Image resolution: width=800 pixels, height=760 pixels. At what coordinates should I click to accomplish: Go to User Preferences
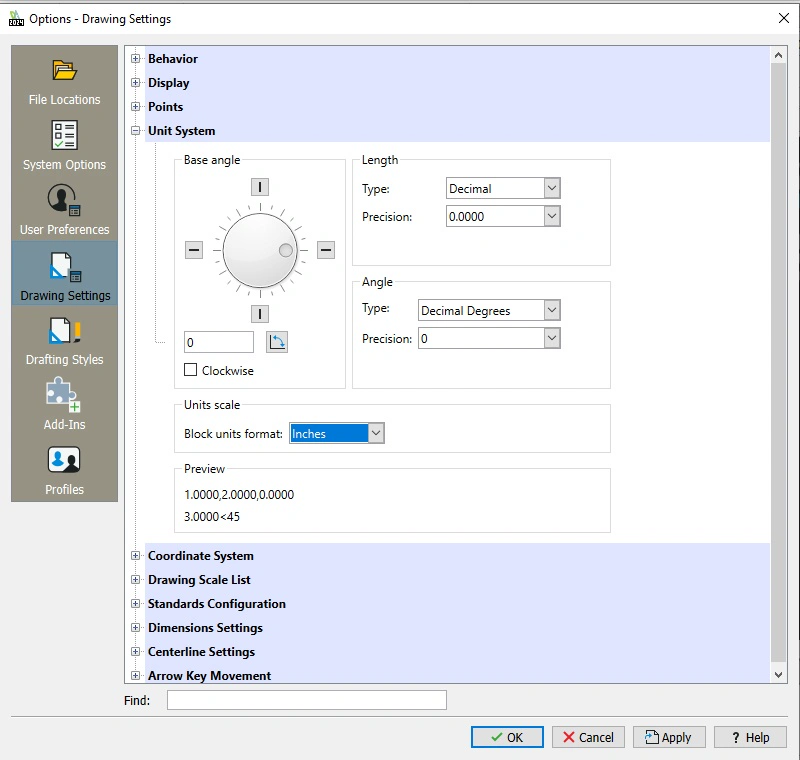pos(64,210)
